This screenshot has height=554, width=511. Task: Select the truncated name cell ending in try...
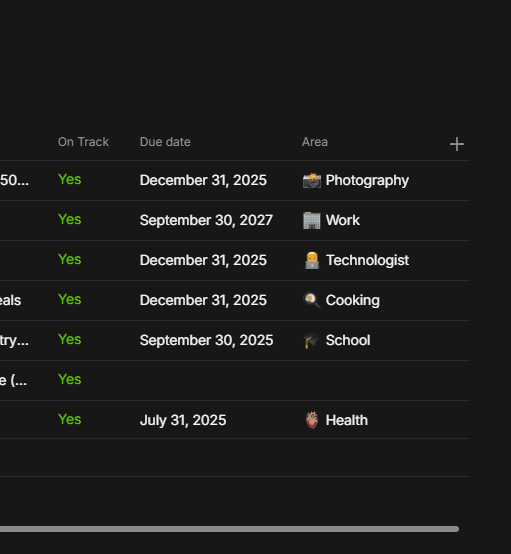[x=14, y=340]
